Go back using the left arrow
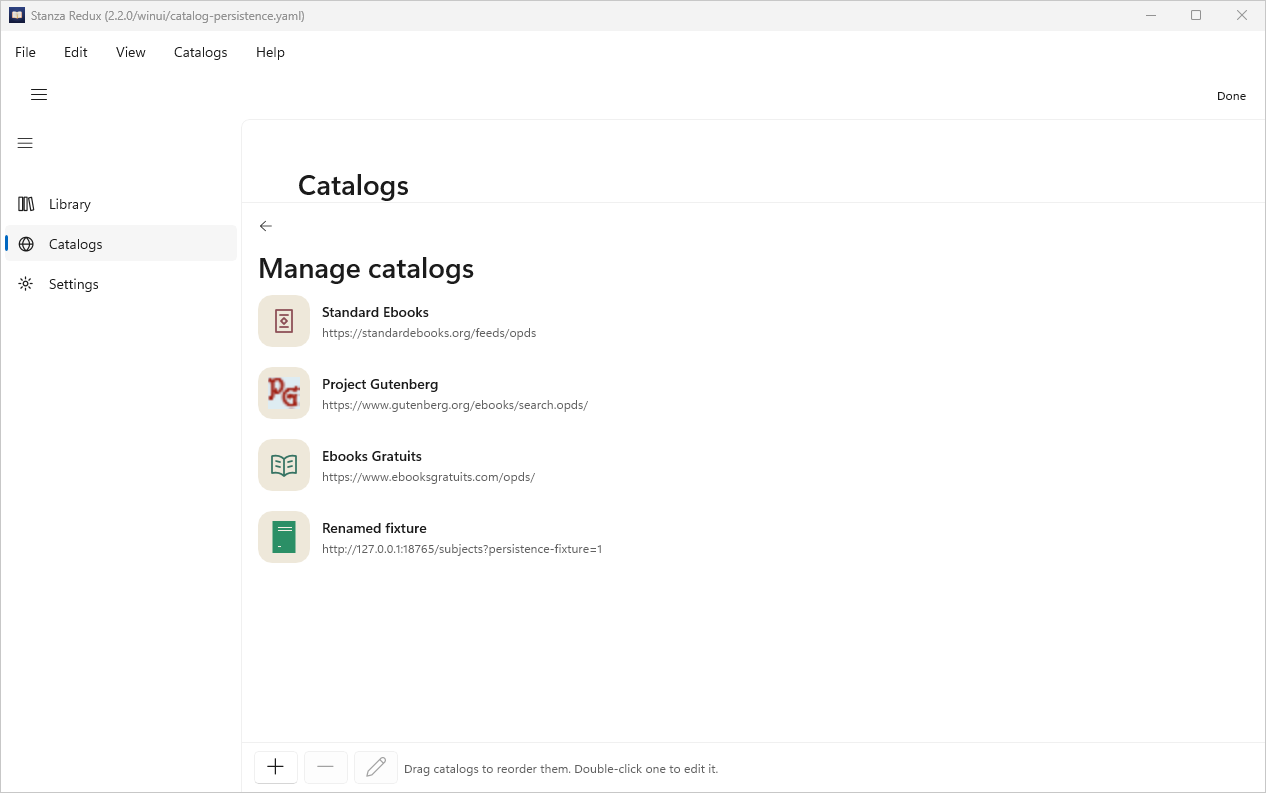Viewport: 1266px width, 793px height. click(x=265, y=226)
